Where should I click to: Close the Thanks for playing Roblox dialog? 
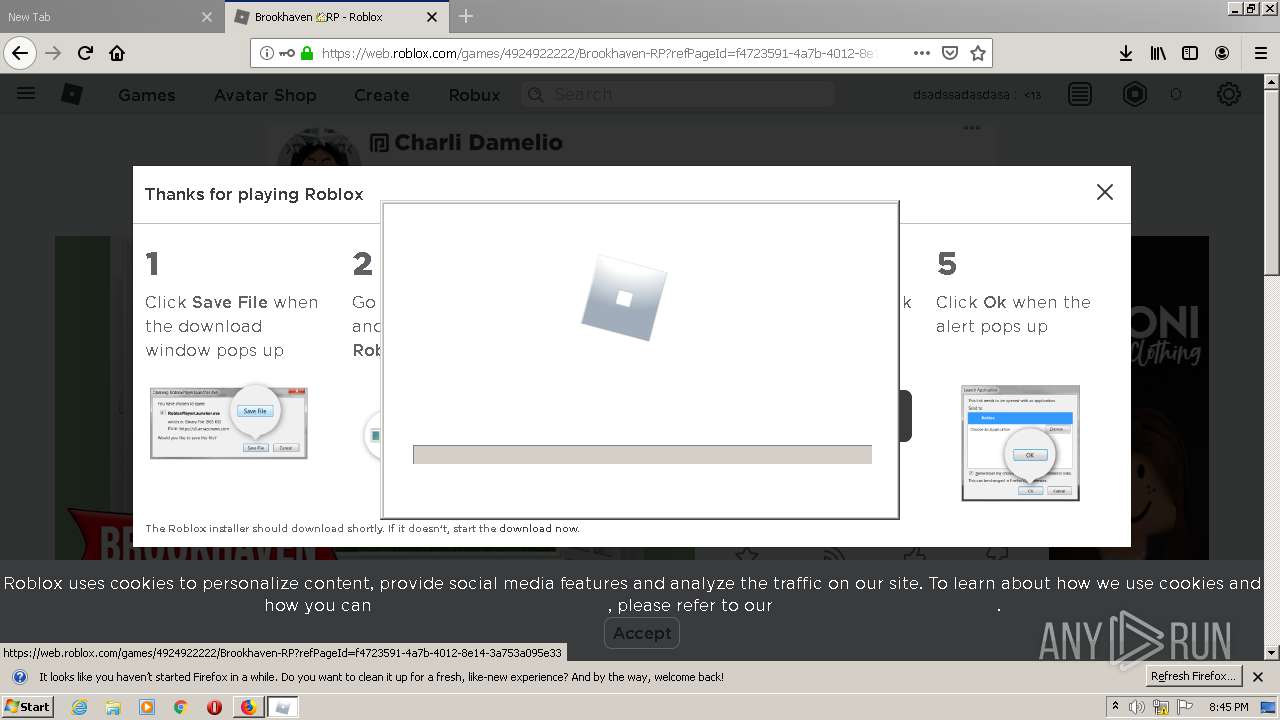[1104, 192]
